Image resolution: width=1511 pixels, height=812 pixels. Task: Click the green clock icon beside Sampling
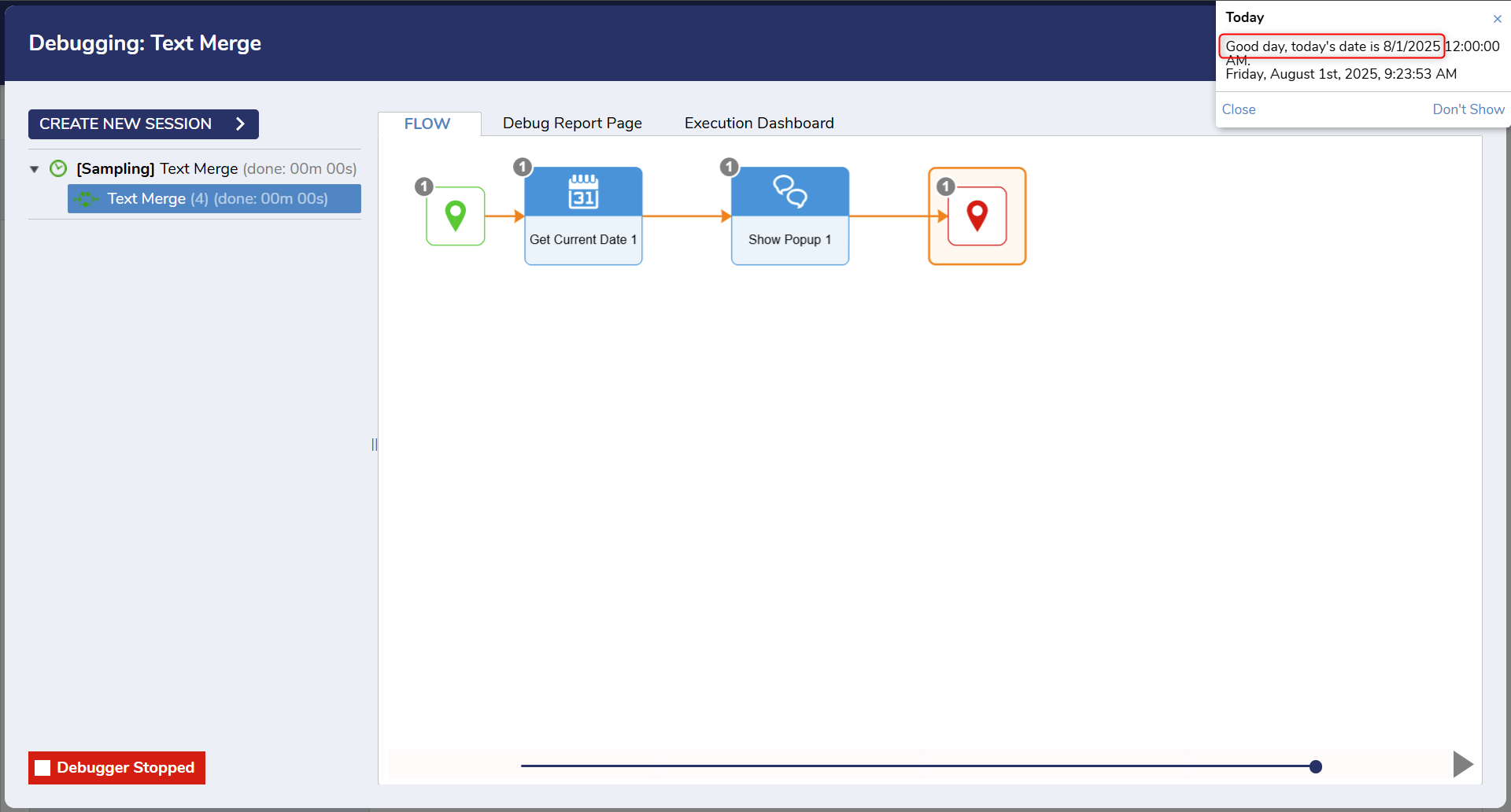click(x=58, y=168)
